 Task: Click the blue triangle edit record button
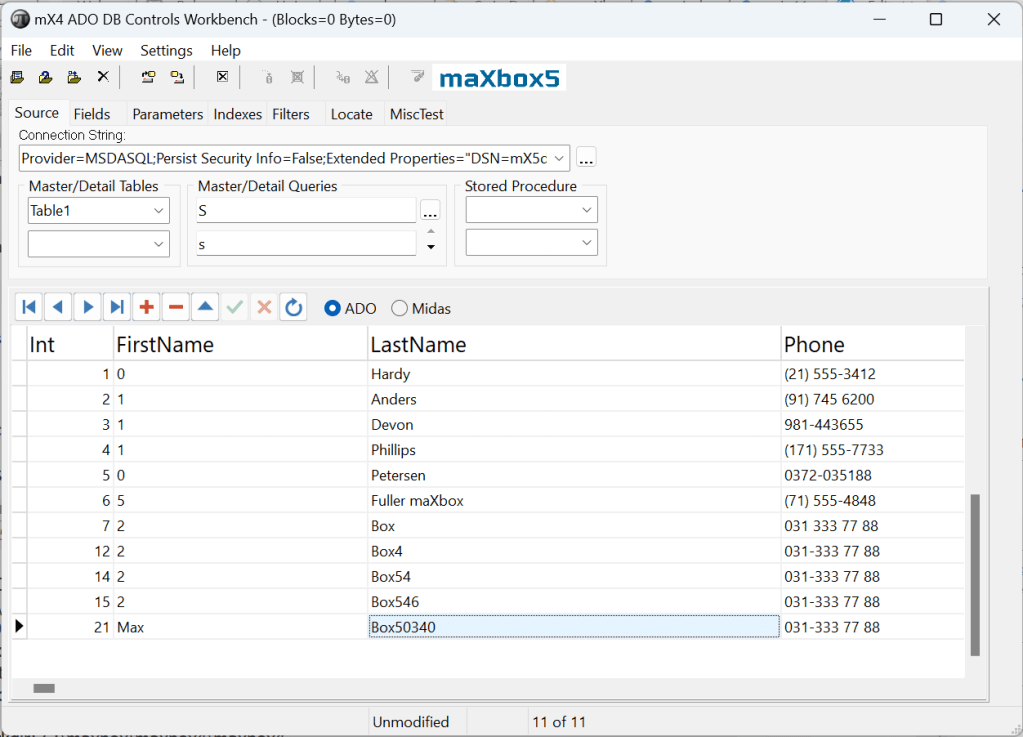tap(206, 308)
